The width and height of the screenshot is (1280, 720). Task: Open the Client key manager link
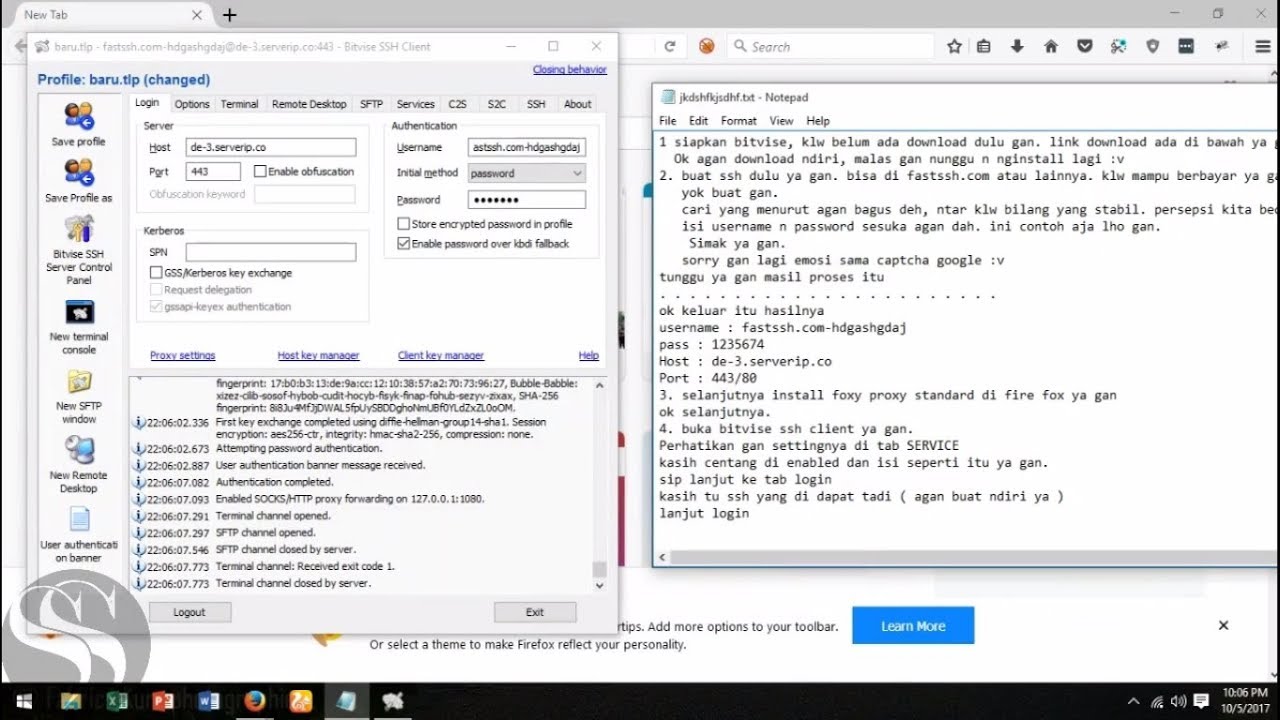click(441, 355)
